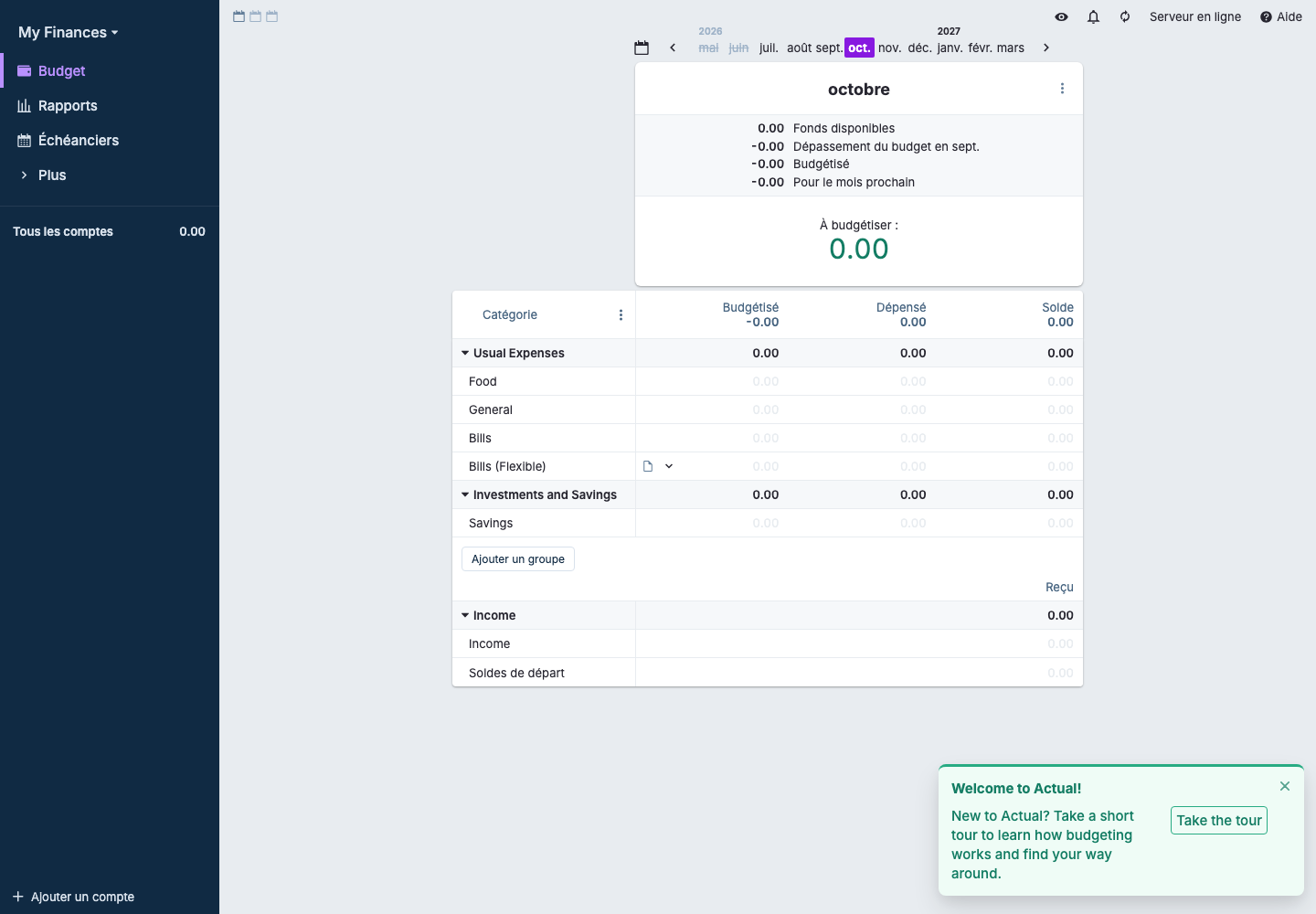Open notifications with the bell icon
The width and height of the screenshot is (1316, 914).
[1093, 16]
